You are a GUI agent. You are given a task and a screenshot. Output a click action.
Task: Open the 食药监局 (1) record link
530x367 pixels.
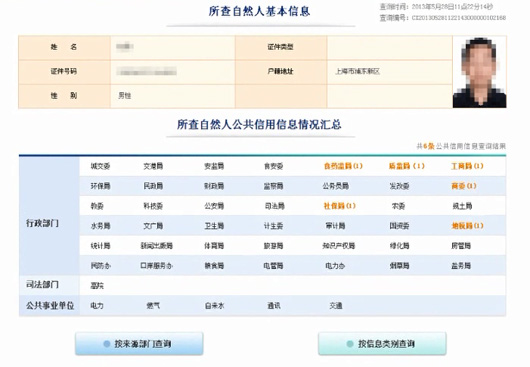pos(343,166)
